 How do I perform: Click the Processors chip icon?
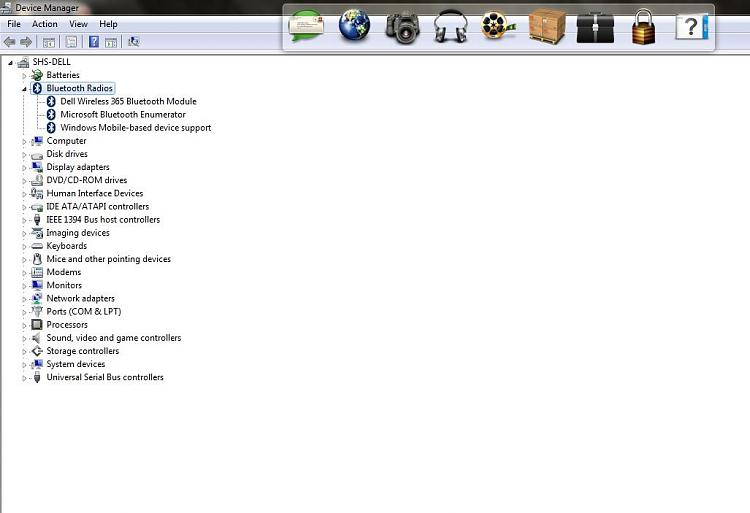(37, 325)
